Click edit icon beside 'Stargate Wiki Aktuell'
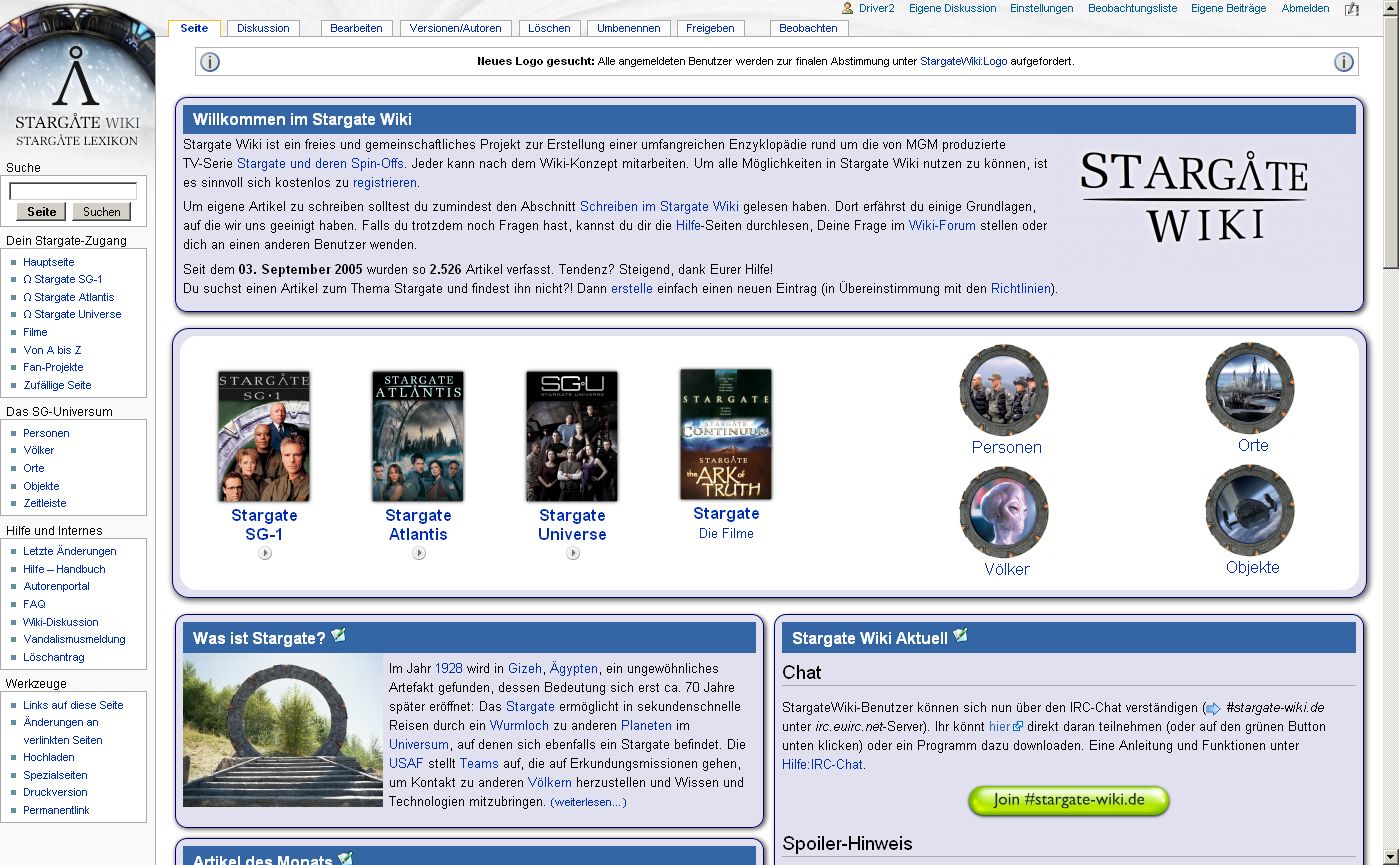The width and height of the screenshot is (1399, 865). coord(960,636)
